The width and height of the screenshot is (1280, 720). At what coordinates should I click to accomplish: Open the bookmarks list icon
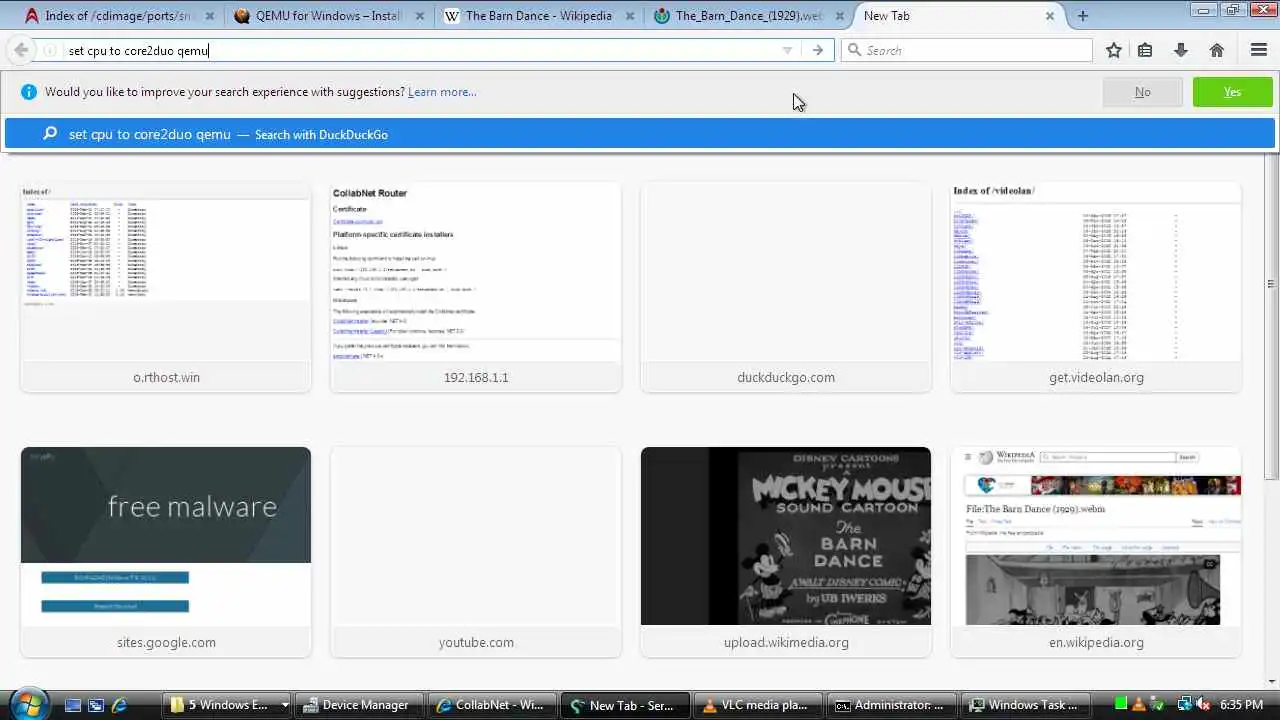click(x=1145, y=50)
